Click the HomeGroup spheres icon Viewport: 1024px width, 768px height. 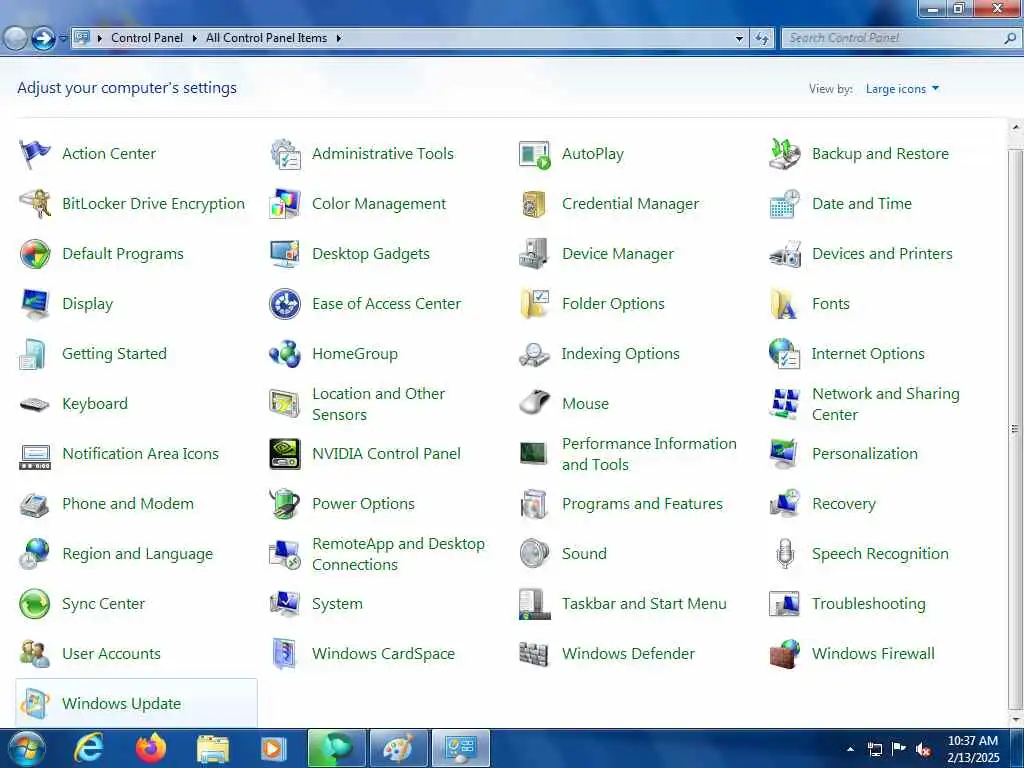285,354
